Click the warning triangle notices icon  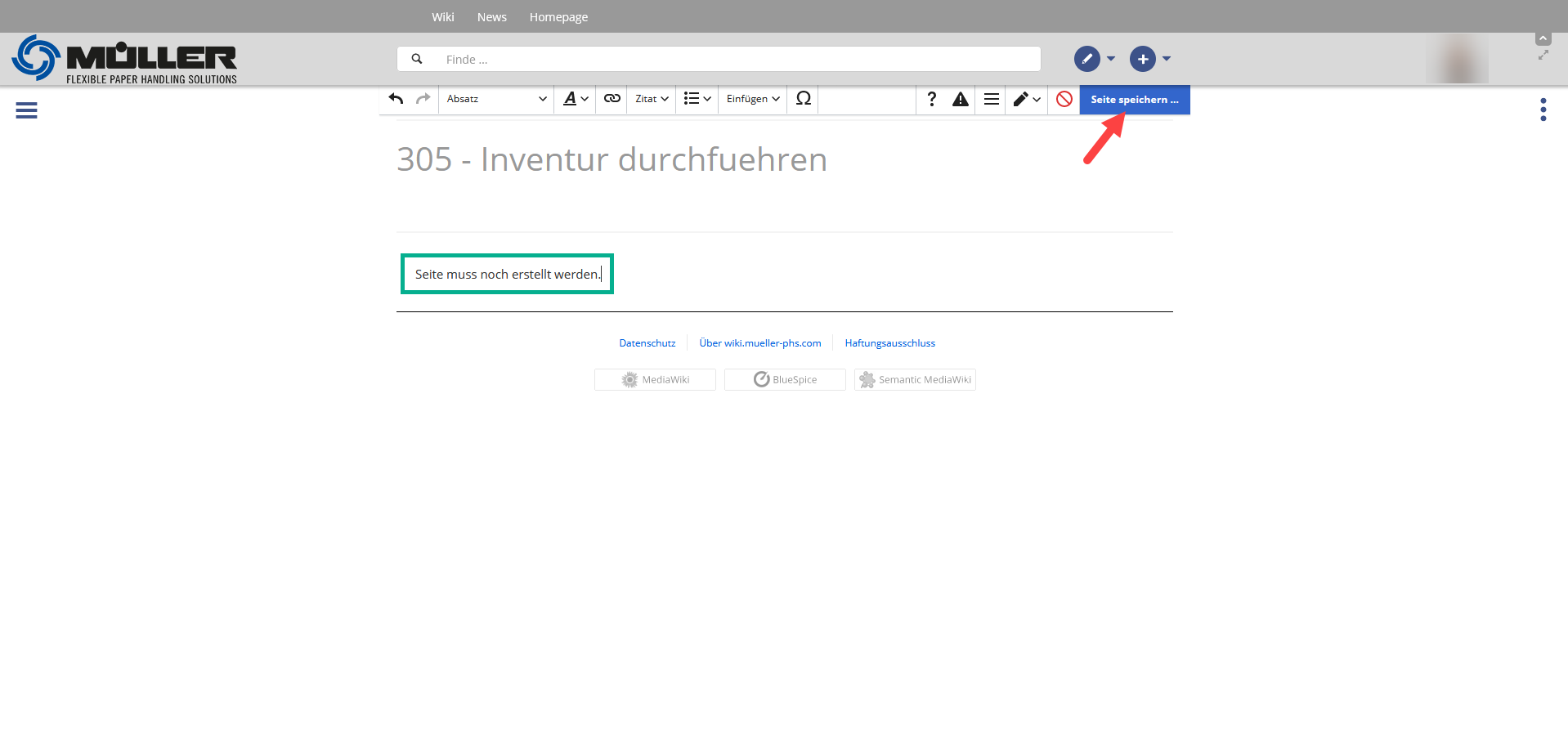(960, 100)
